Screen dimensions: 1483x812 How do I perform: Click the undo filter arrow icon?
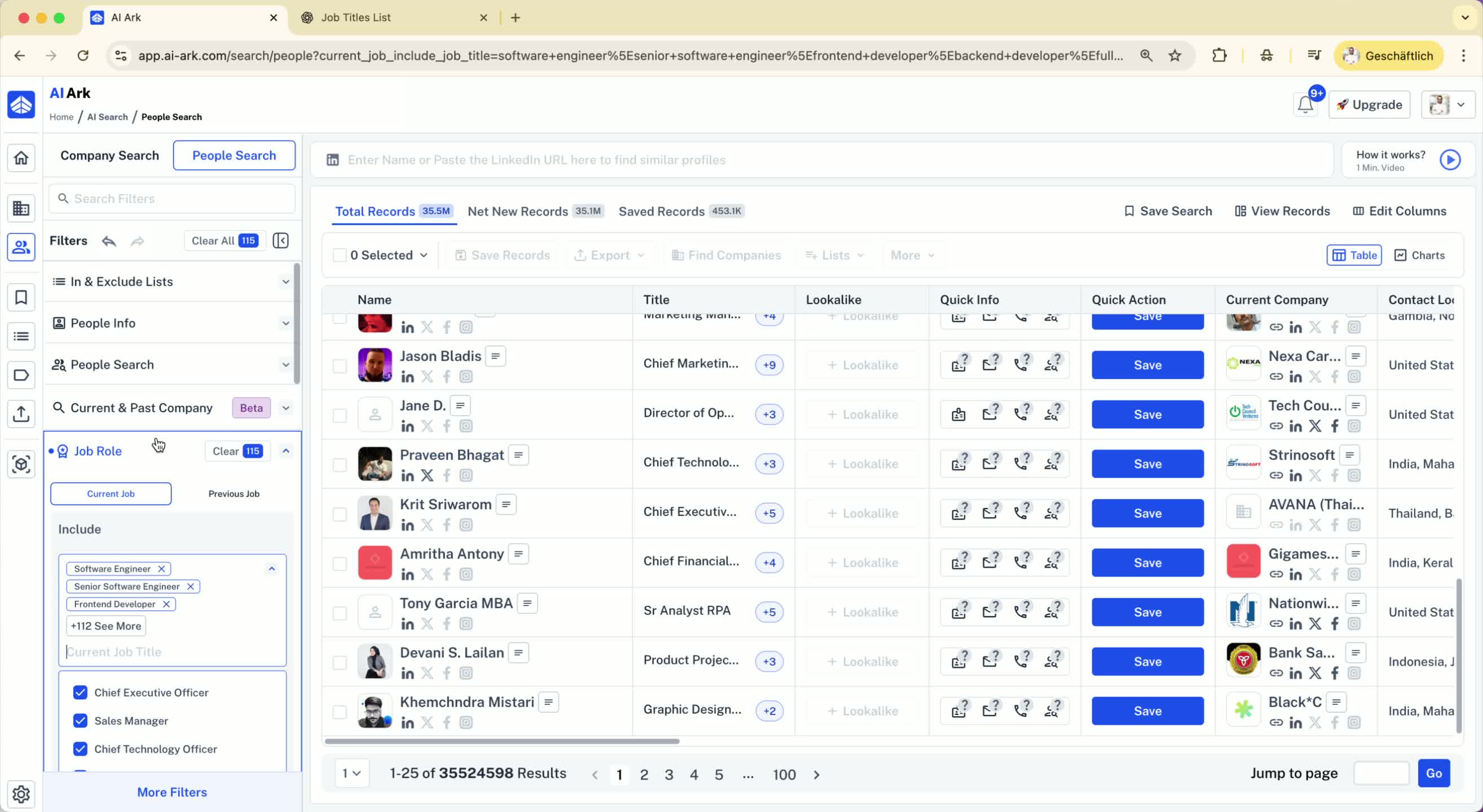click(x=109, y=241)
